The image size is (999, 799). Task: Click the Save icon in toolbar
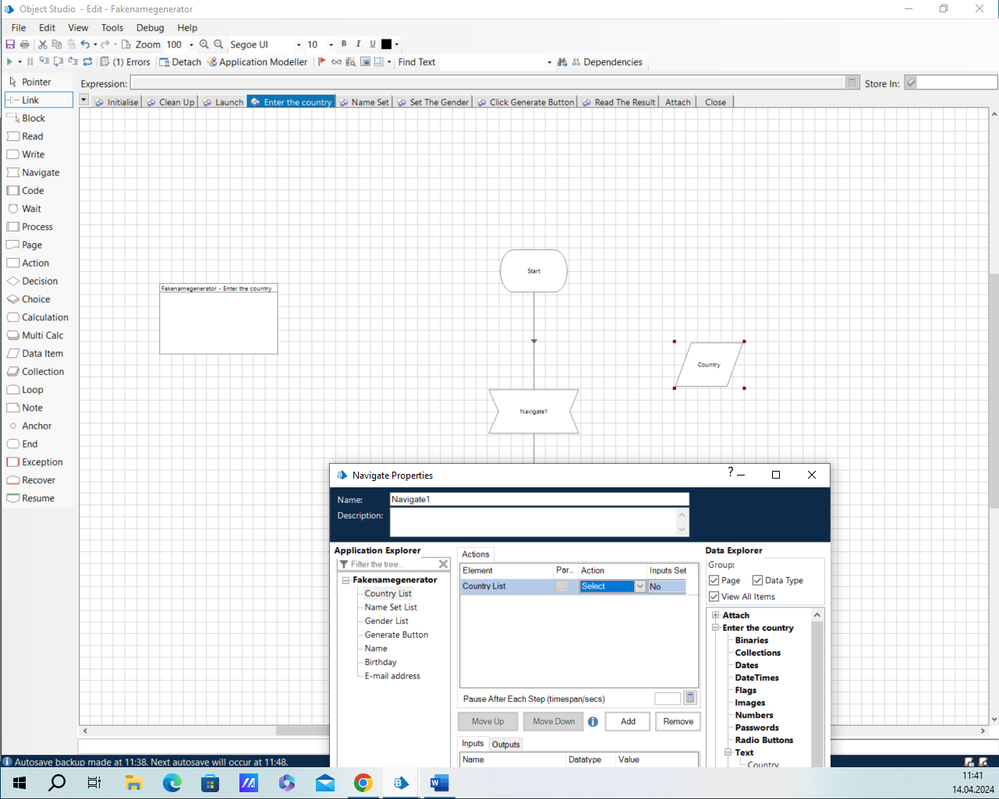point(10,45)
